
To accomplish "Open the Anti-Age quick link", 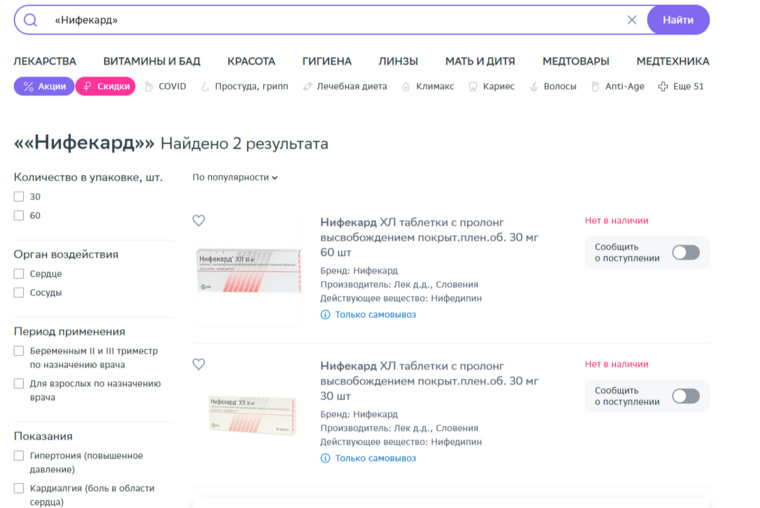I will [618, 86].
